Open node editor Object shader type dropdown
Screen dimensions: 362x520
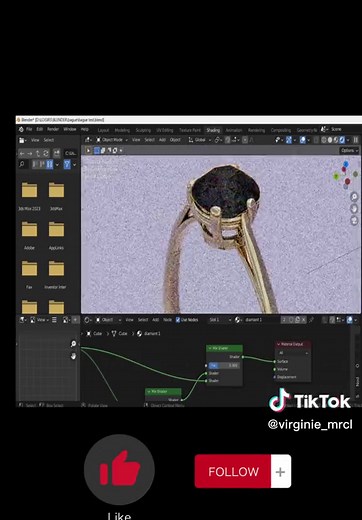tap(107, 320)
